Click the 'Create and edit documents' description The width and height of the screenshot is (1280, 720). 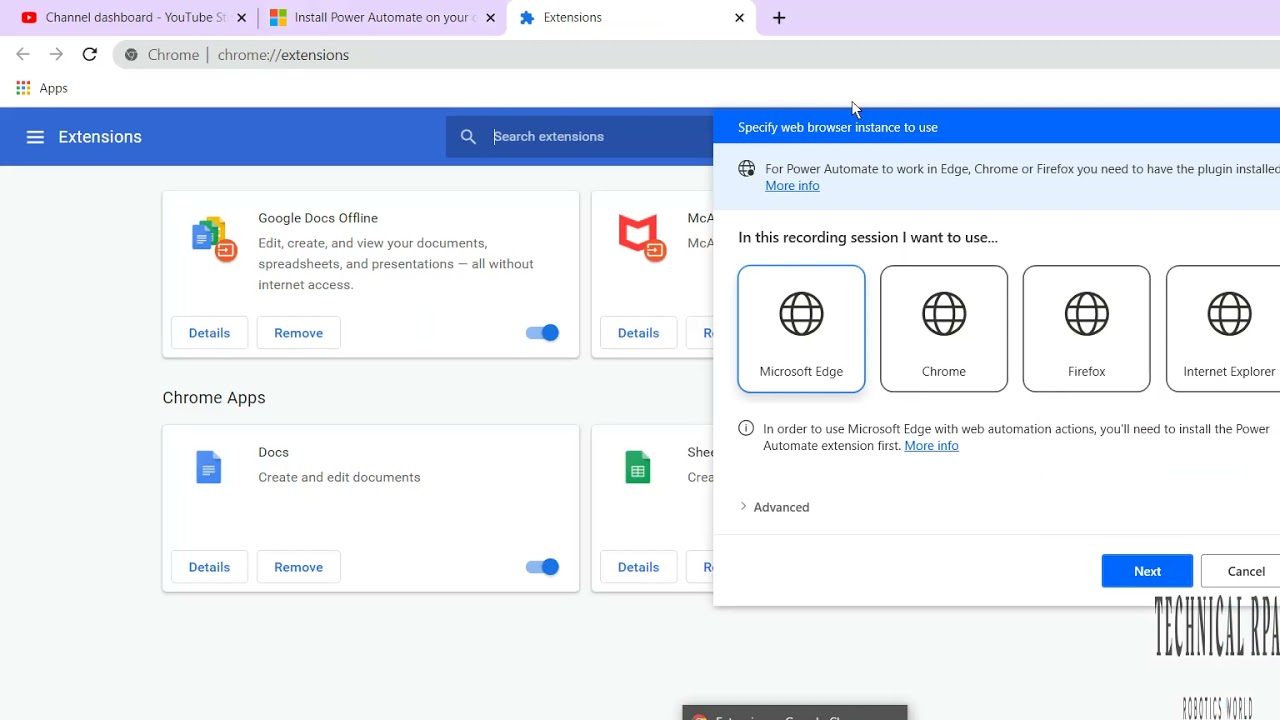tap(339, 477)
